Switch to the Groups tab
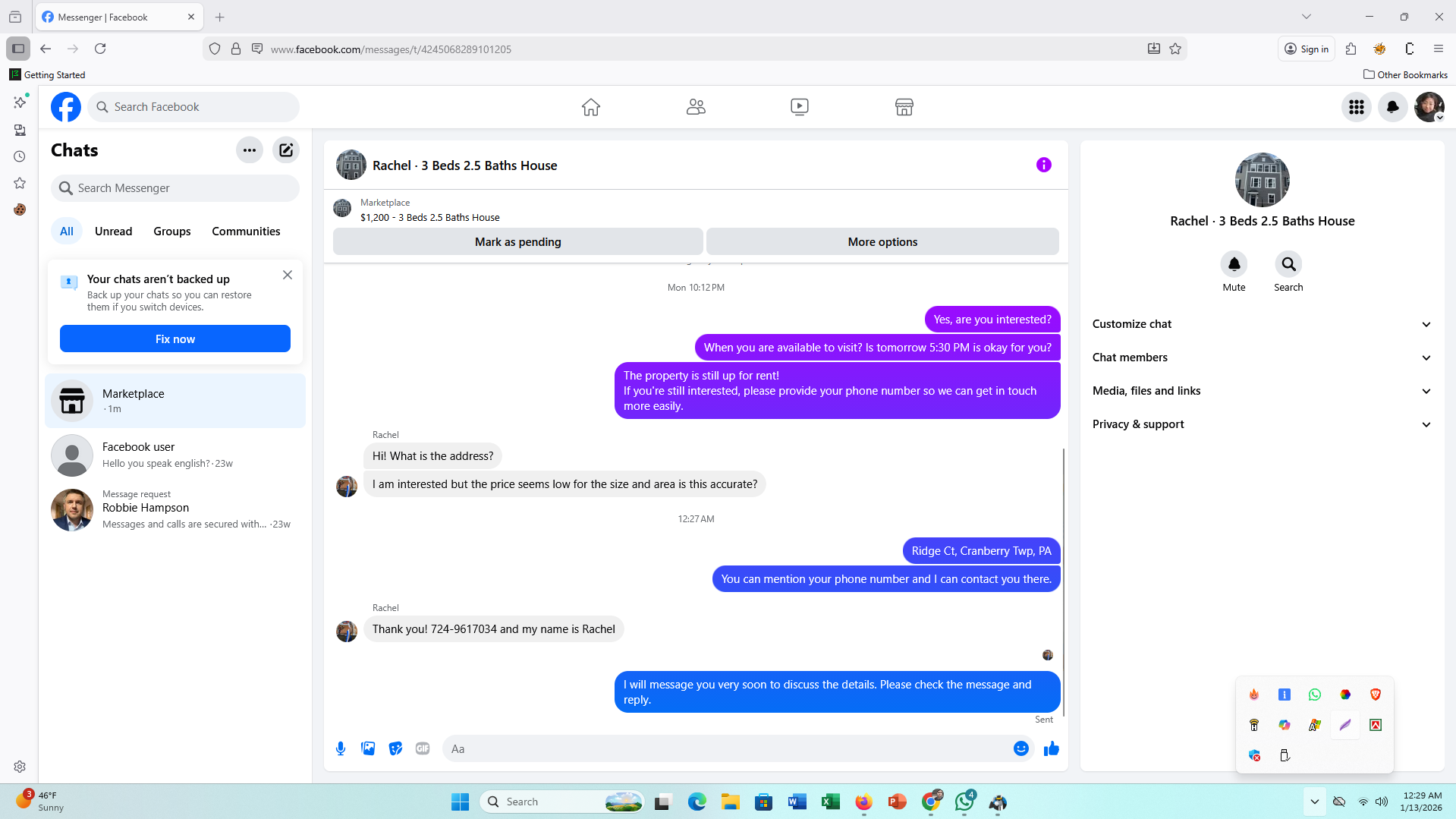 click(172, 232)
